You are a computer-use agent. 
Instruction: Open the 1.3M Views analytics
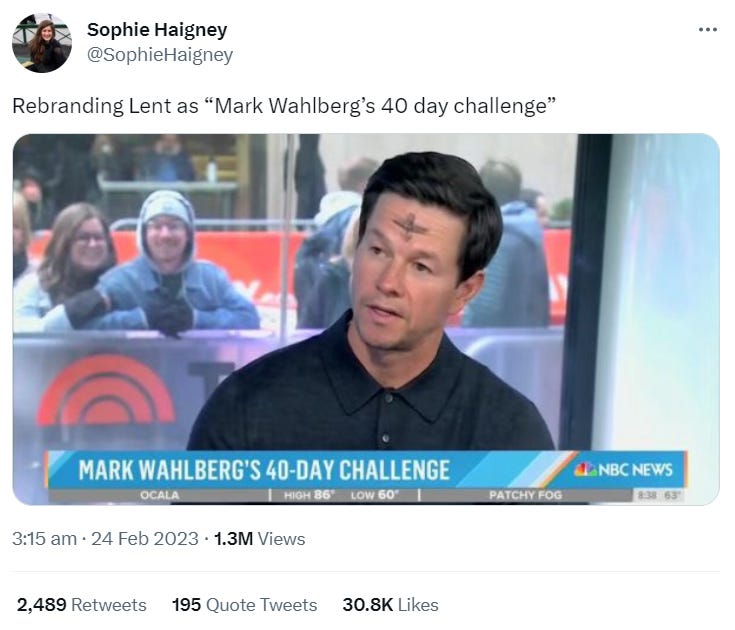[x=260, y=539]
